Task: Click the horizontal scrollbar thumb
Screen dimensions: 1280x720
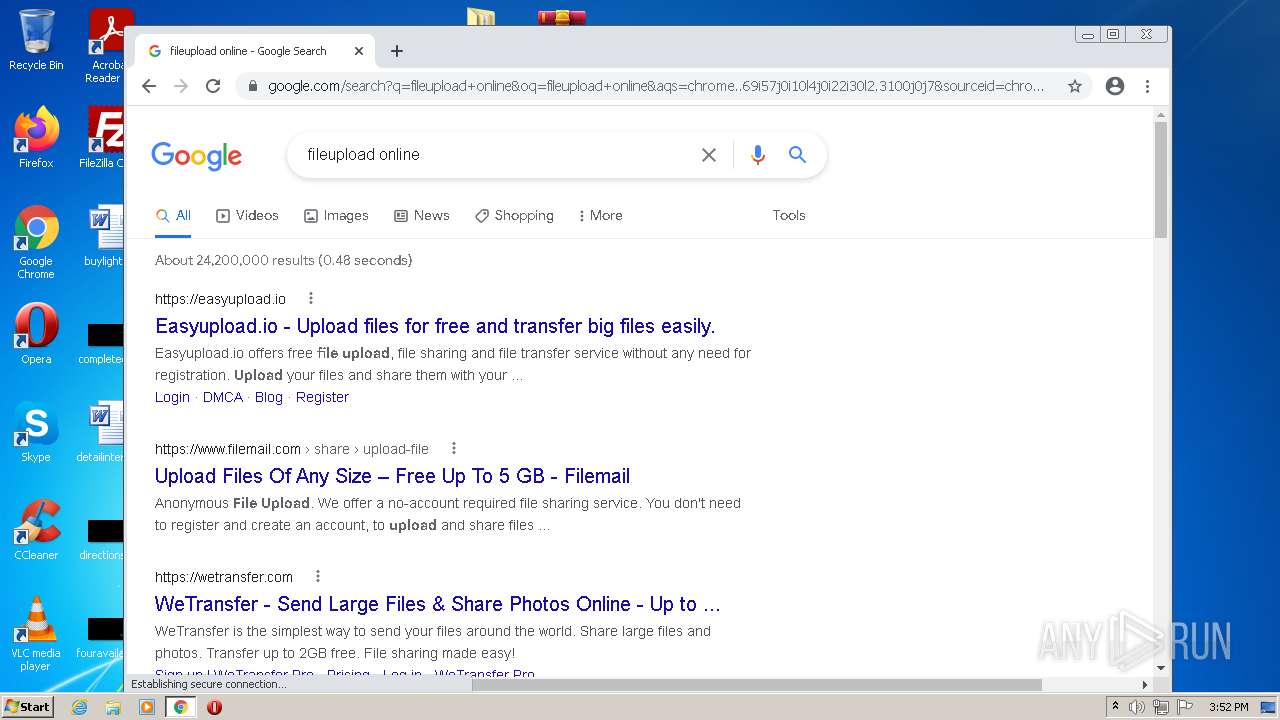Action: [756, 685]
